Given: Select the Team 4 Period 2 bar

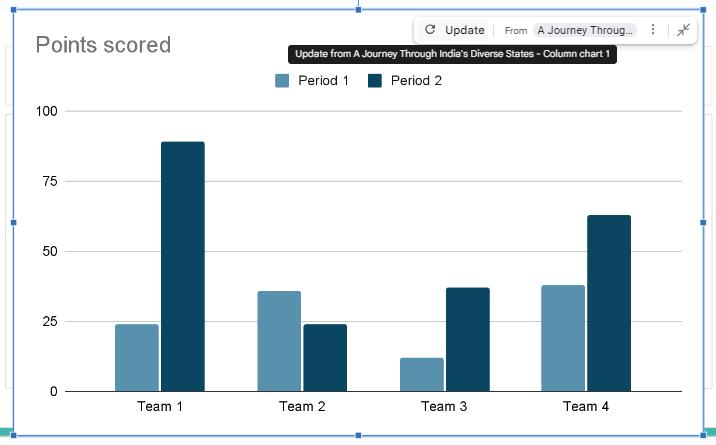Looking at the screenshot, I should click(x=609, y=303).
